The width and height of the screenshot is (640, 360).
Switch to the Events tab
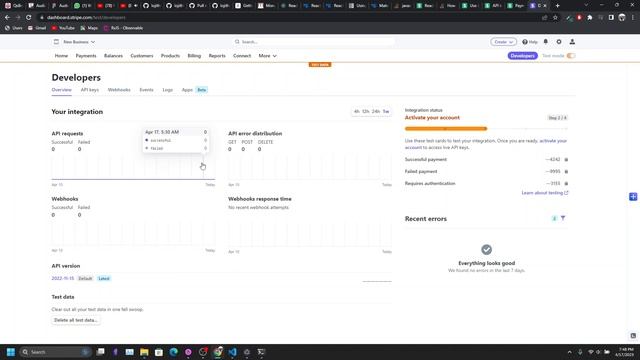[147, 90]
